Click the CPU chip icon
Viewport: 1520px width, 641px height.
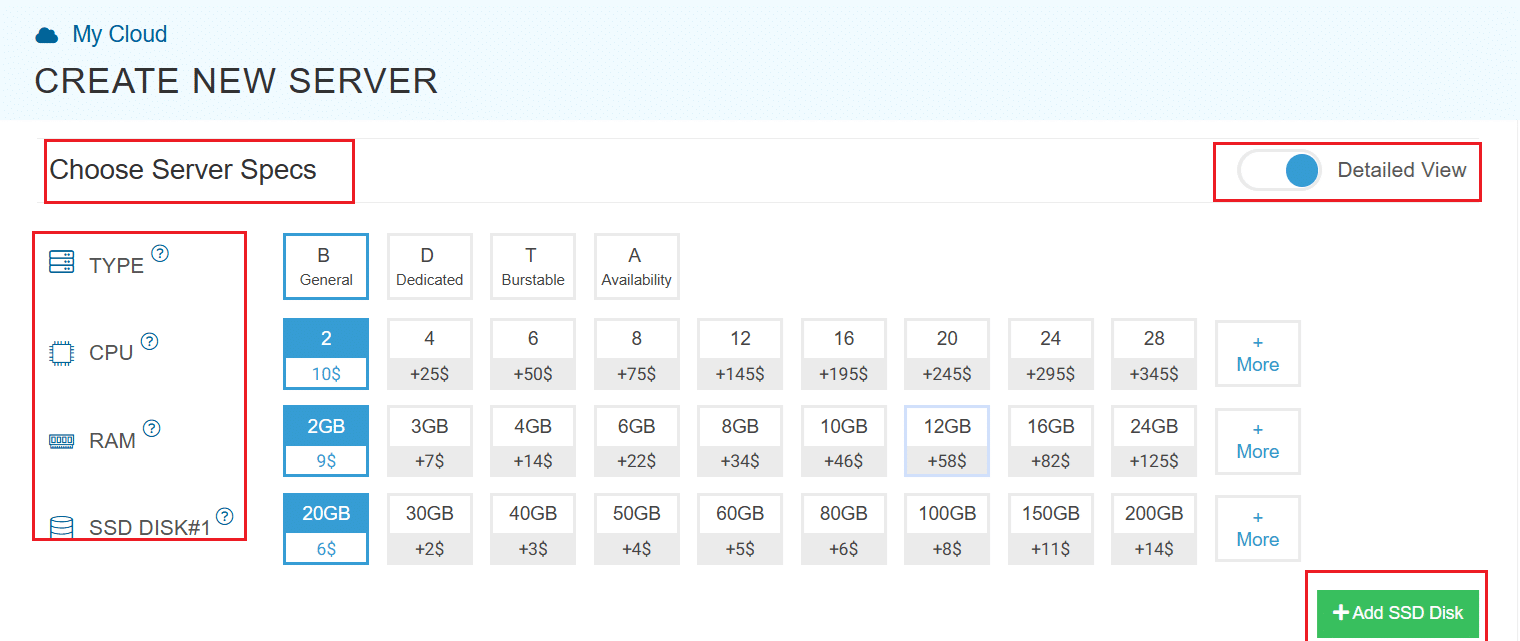coord(62,352)
